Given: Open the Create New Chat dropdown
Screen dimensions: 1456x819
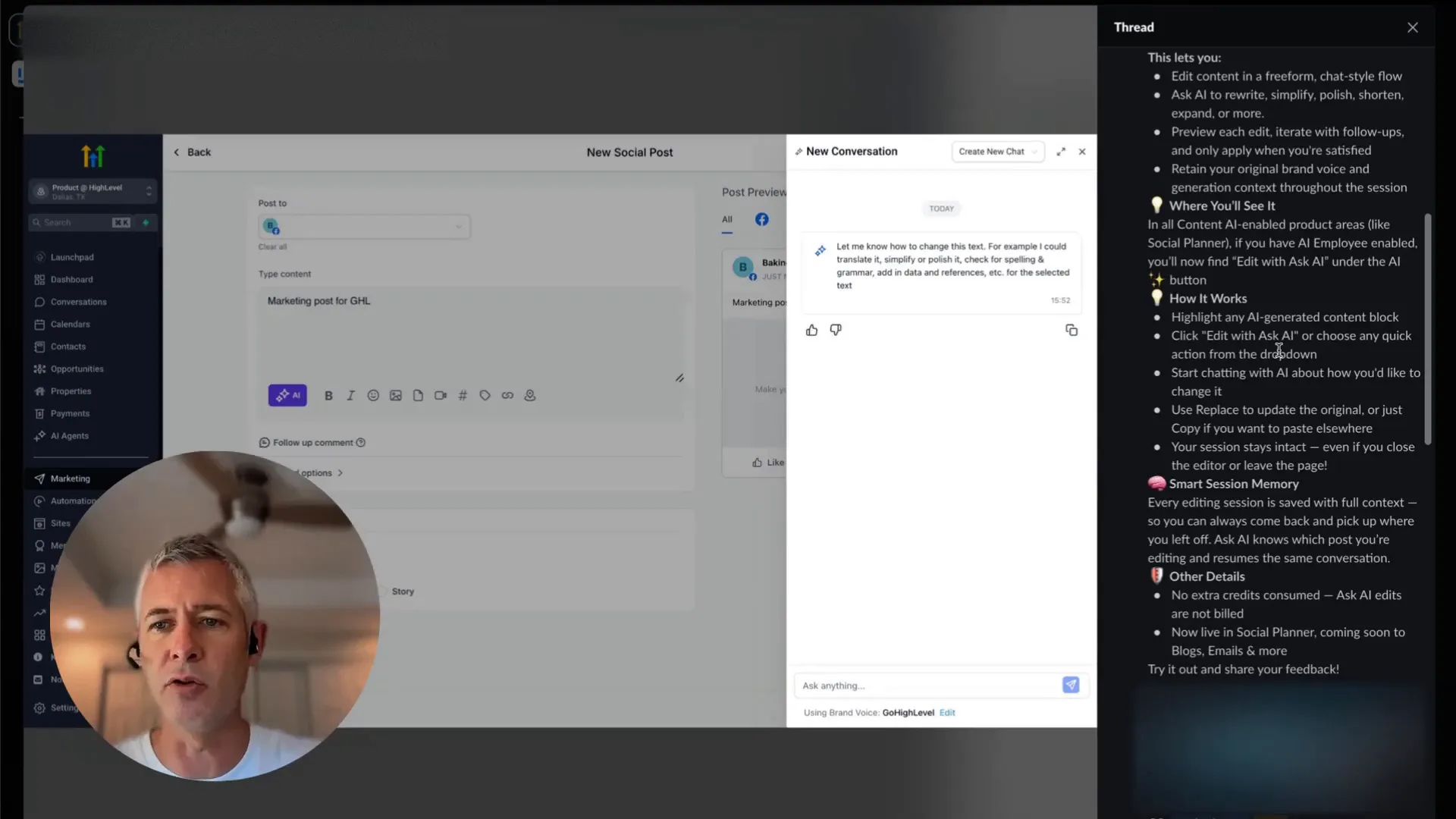Looking at the screenshot, I should [998, 152].
